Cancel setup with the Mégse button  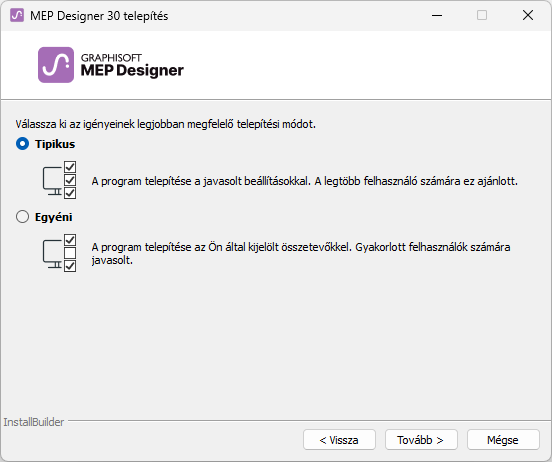[503, 439]
